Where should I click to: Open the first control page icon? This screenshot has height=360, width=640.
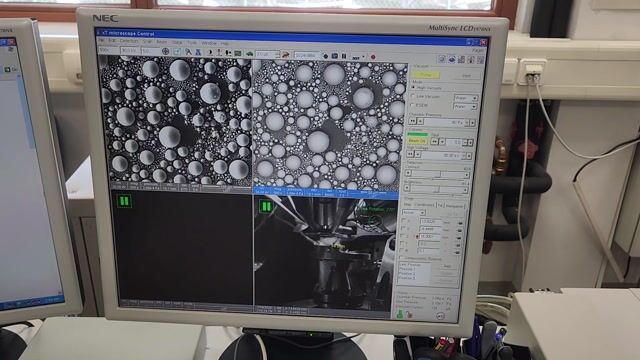pos(442,59)
